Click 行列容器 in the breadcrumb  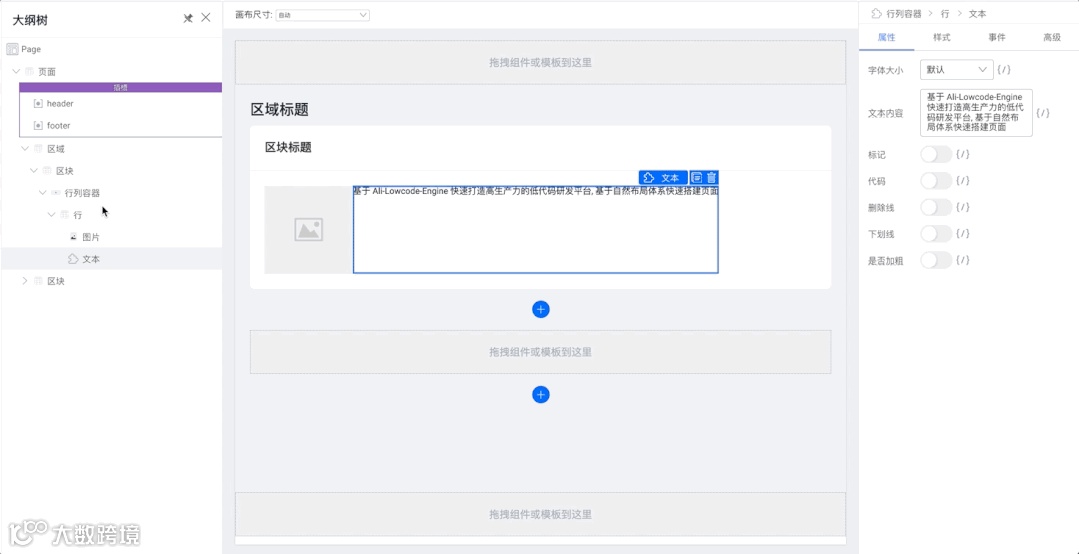[904, 14]
